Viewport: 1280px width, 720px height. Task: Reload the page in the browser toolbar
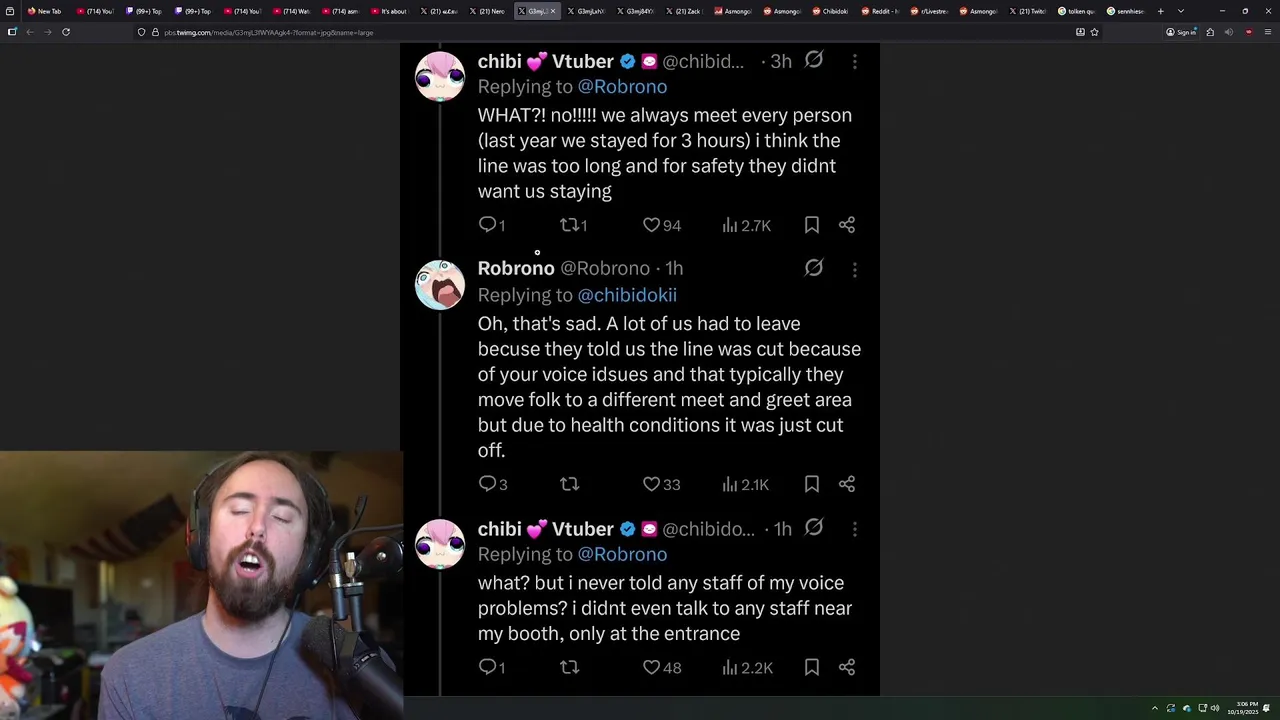tap(66, 32)
